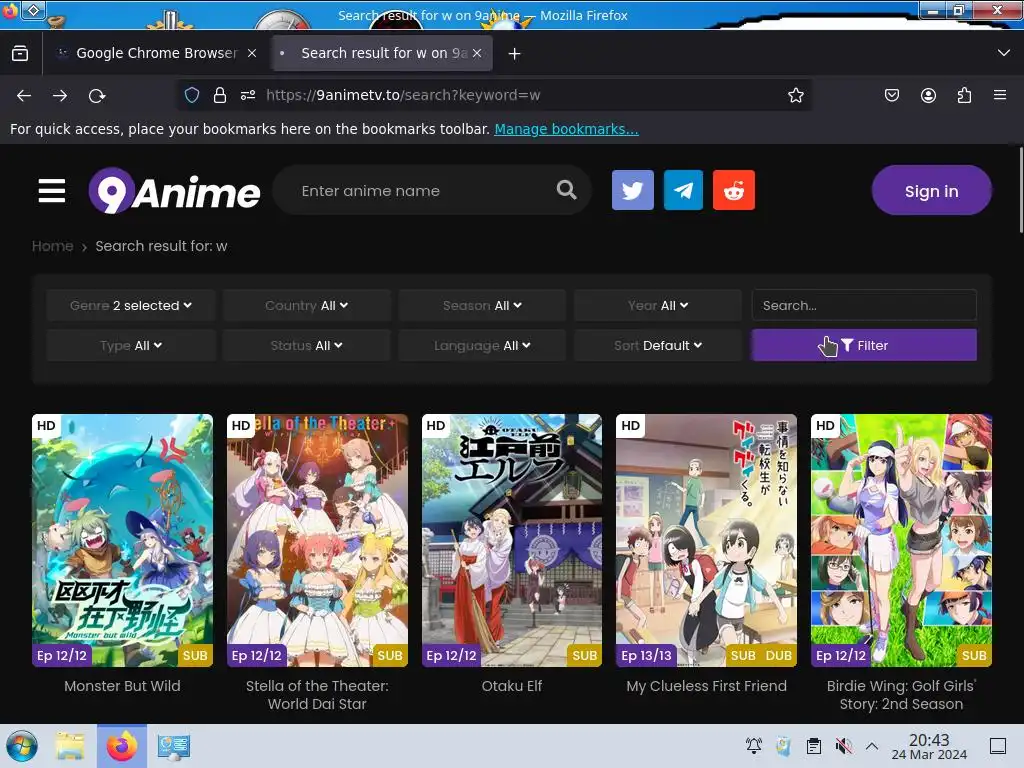Go forward with the browser forward arrow
Screen dimensions: 1024x768
click(60, 95)
